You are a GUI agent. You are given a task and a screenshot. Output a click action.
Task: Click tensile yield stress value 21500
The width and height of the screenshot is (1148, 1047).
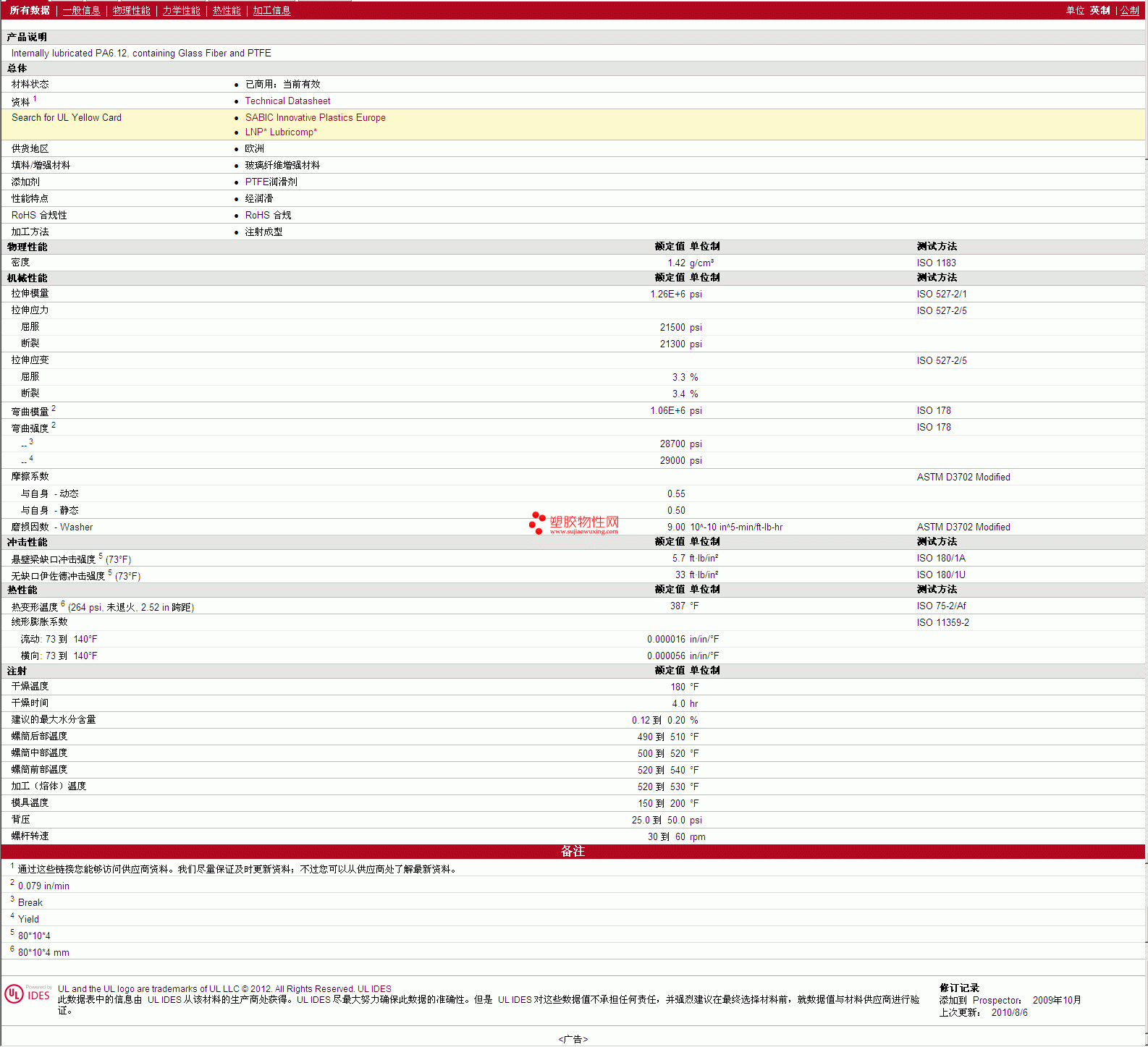click(672, 328)
